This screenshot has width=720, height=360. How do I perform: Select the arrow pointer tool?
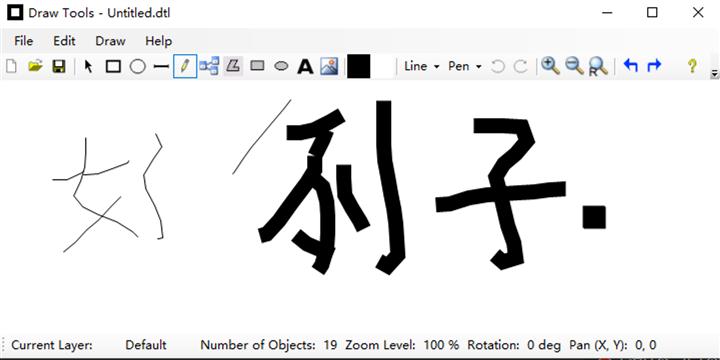[x=89, y=67]
